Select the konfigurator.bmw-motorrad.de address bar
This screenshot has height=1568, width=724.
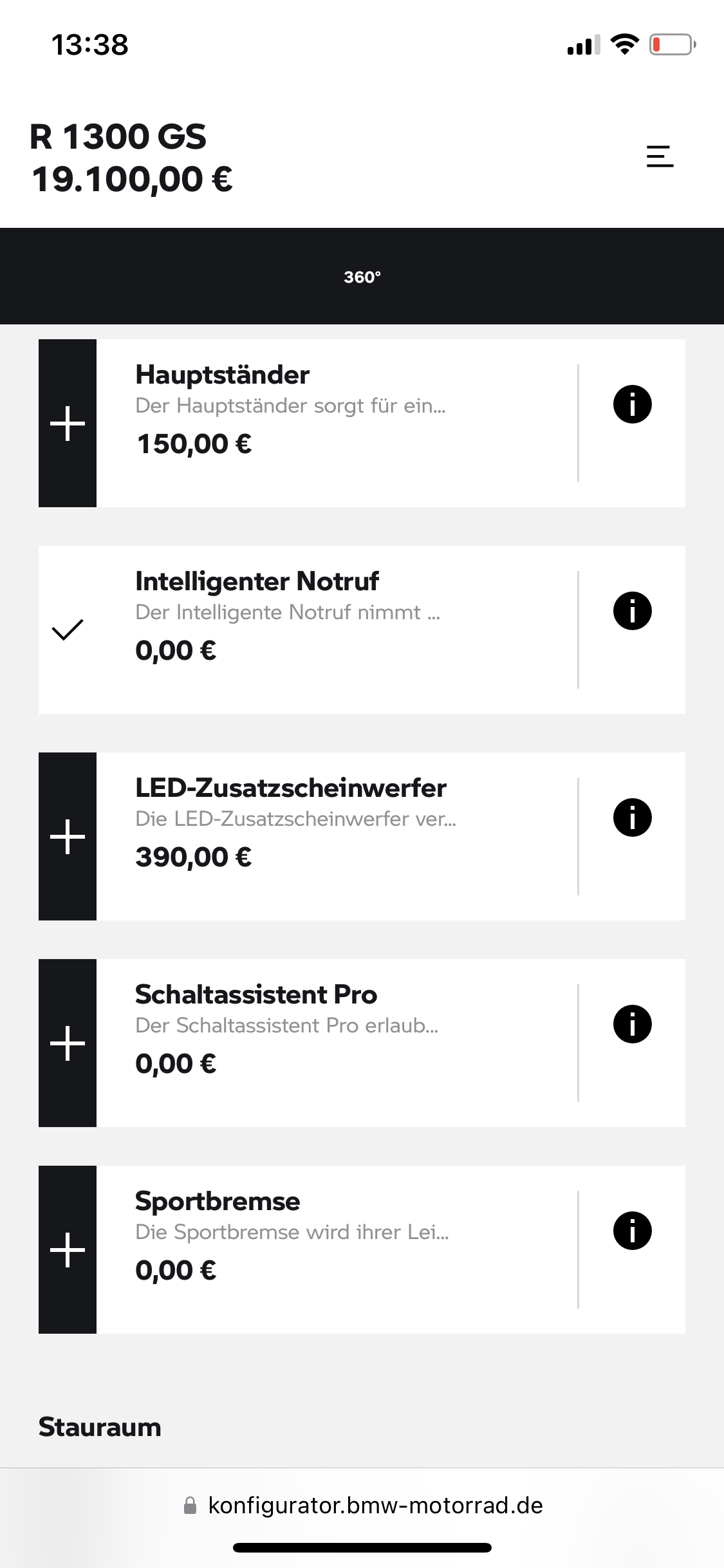tap(362, 1506)
